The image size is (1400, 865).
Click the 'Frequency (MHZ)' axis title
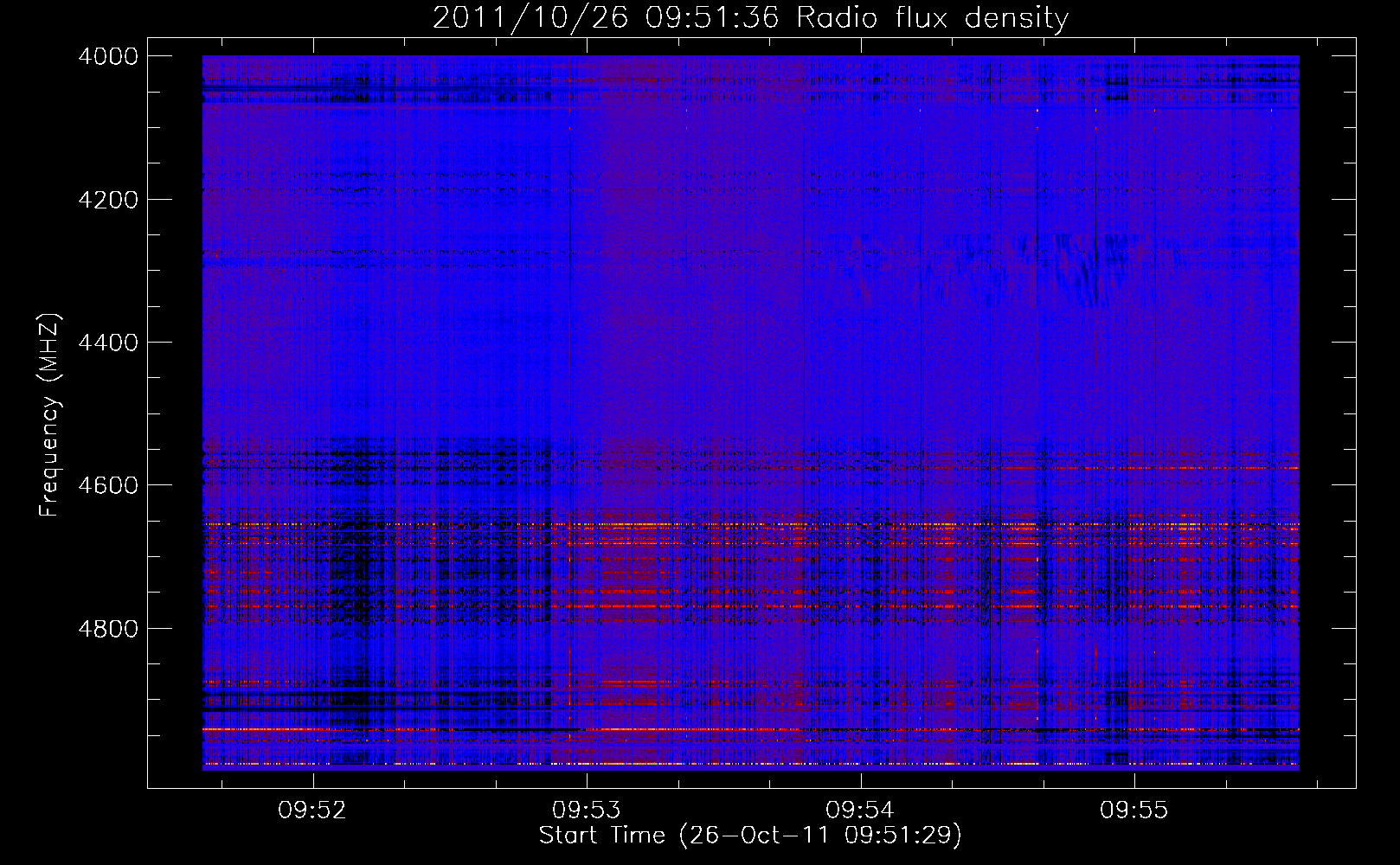[49, 415]
